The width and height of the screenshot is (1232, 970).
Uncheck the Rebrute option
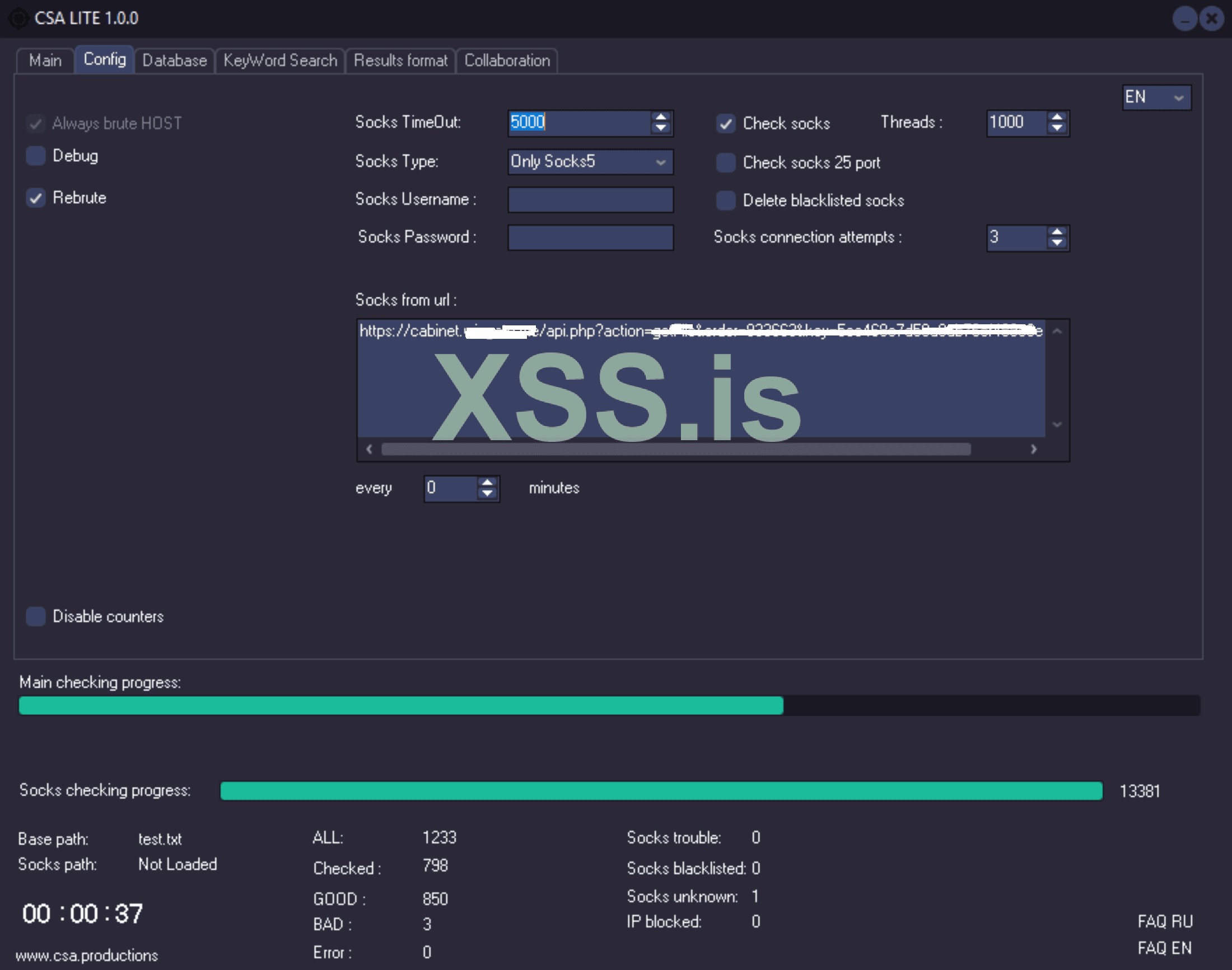[36, 198]
